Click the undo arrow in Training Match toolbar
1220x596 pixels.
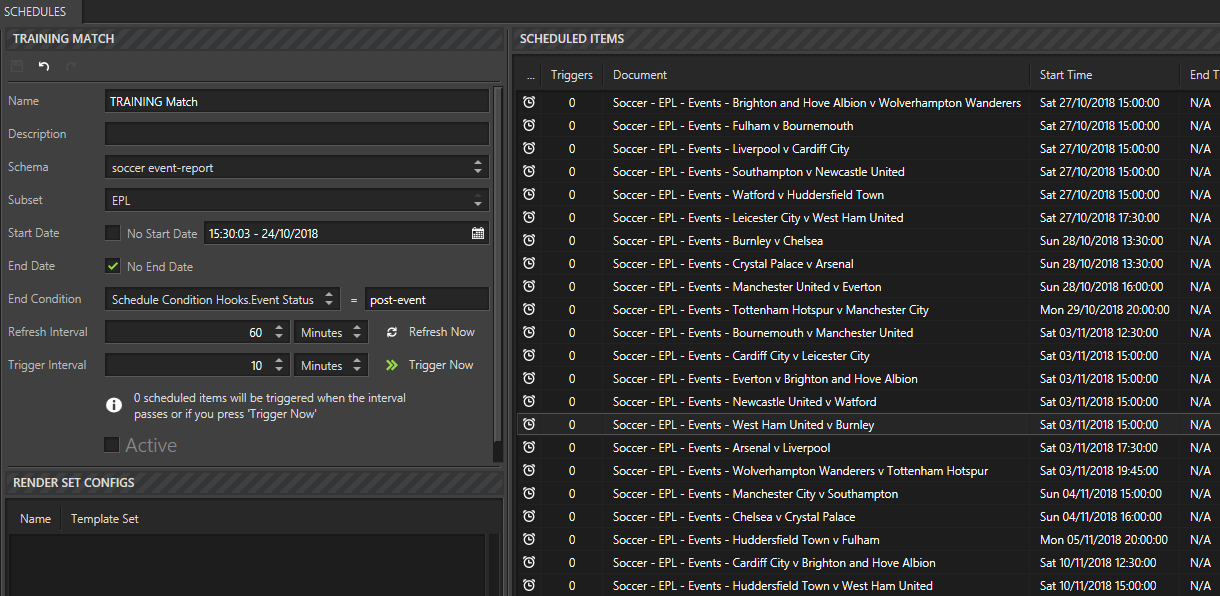tap(44, 67)
